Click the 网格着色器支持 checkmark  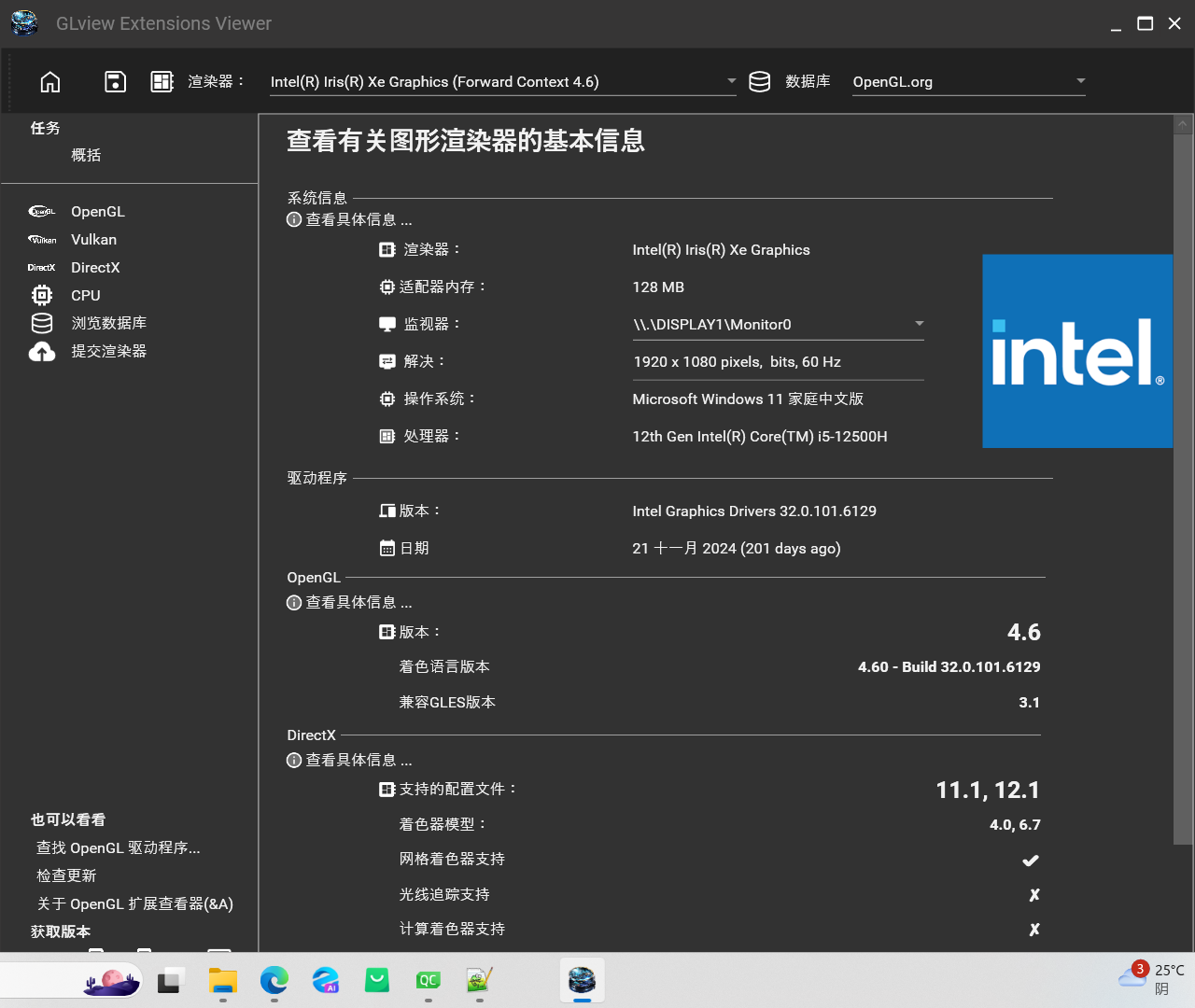[x=1031, y=861]
